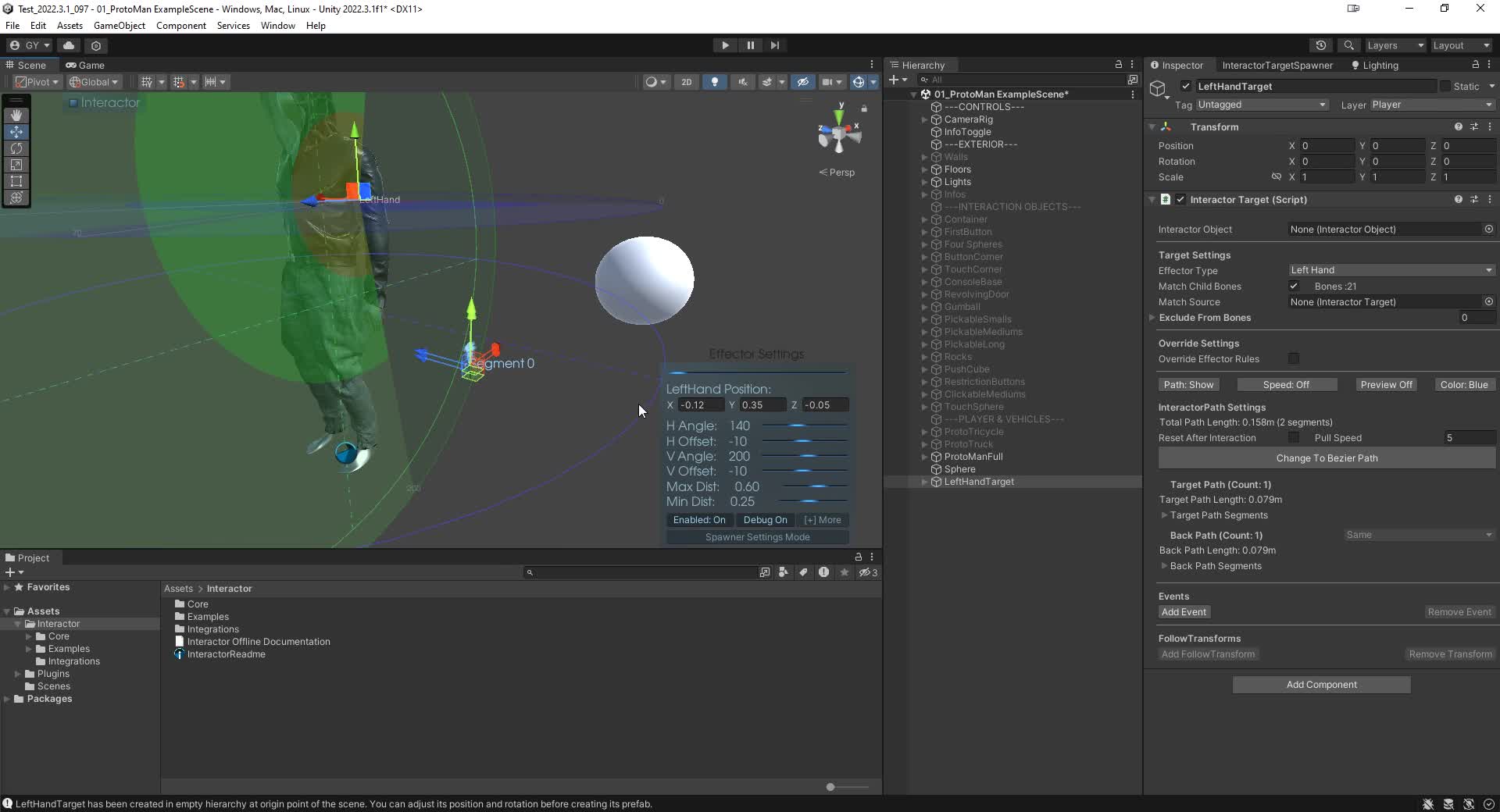The image size is (1500, 812).
Task: Open Undo History icon
Action: 1321,45
